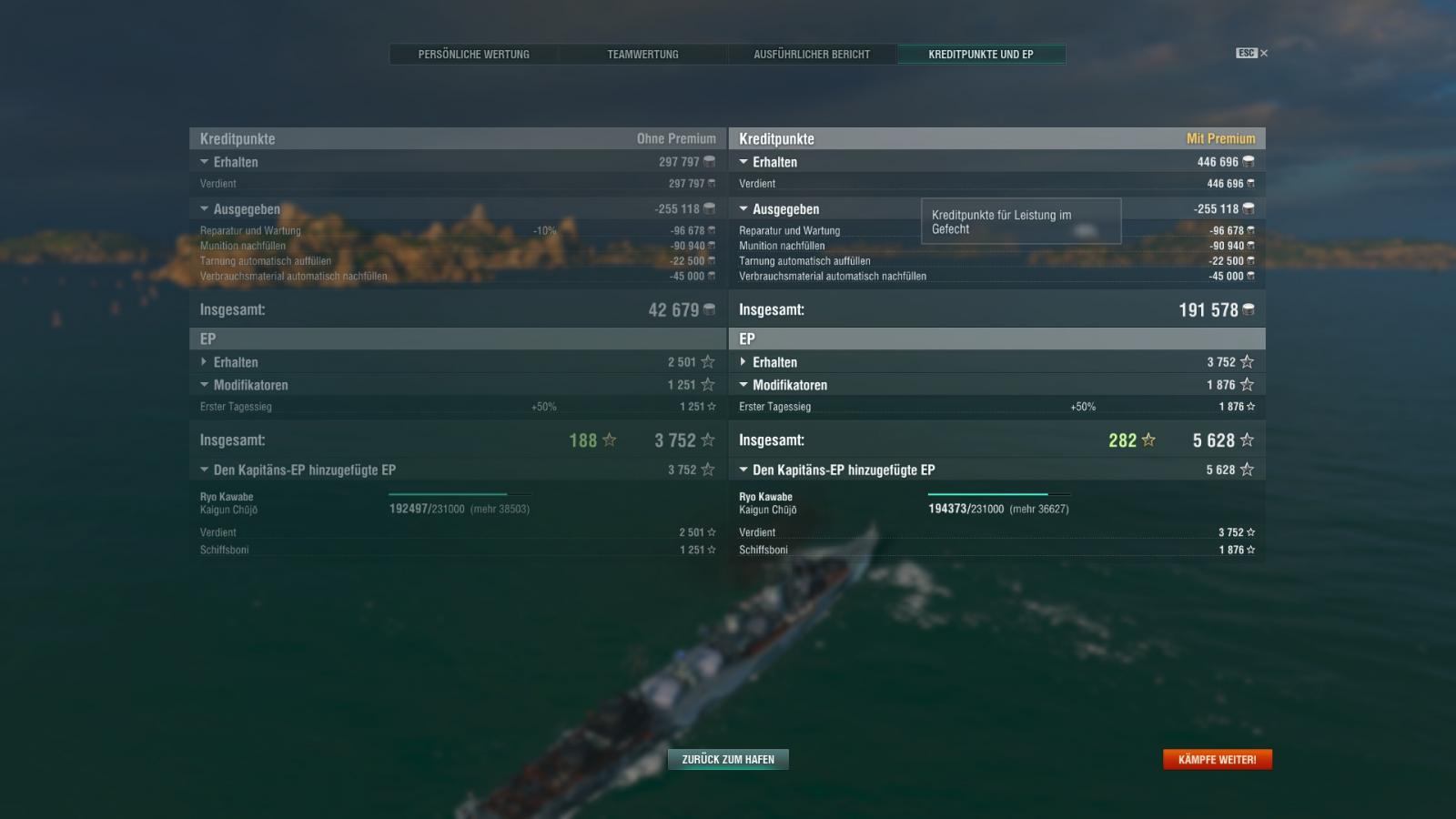Click the star icon beside 188 EP
Screen dimensions: 1456x819
point(610,440)
